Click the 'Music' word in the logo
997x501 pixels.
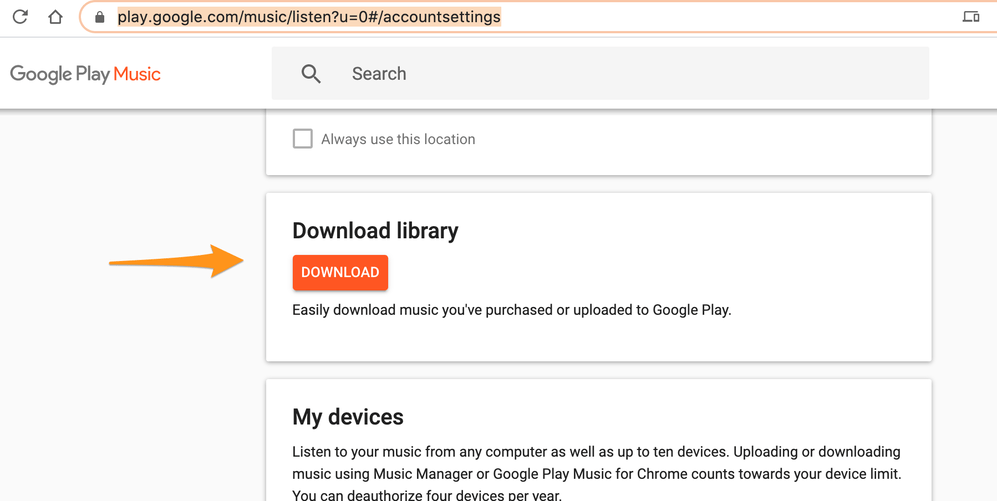pyautogui.click(x=137, y=74)
